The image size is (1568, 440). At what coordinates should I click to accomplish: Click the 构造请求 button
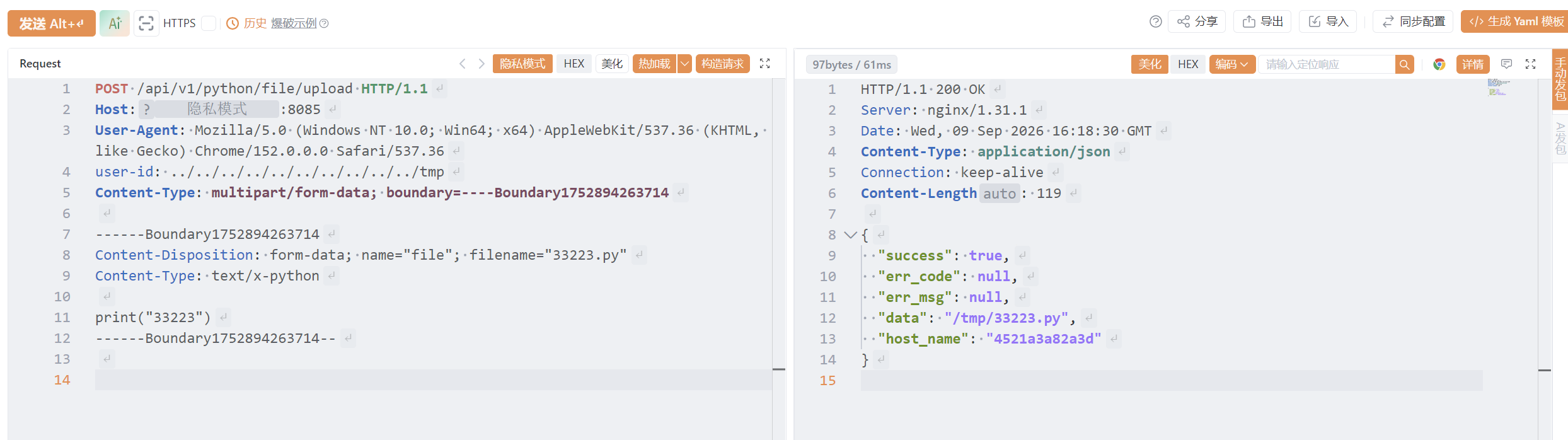[723, 64]
